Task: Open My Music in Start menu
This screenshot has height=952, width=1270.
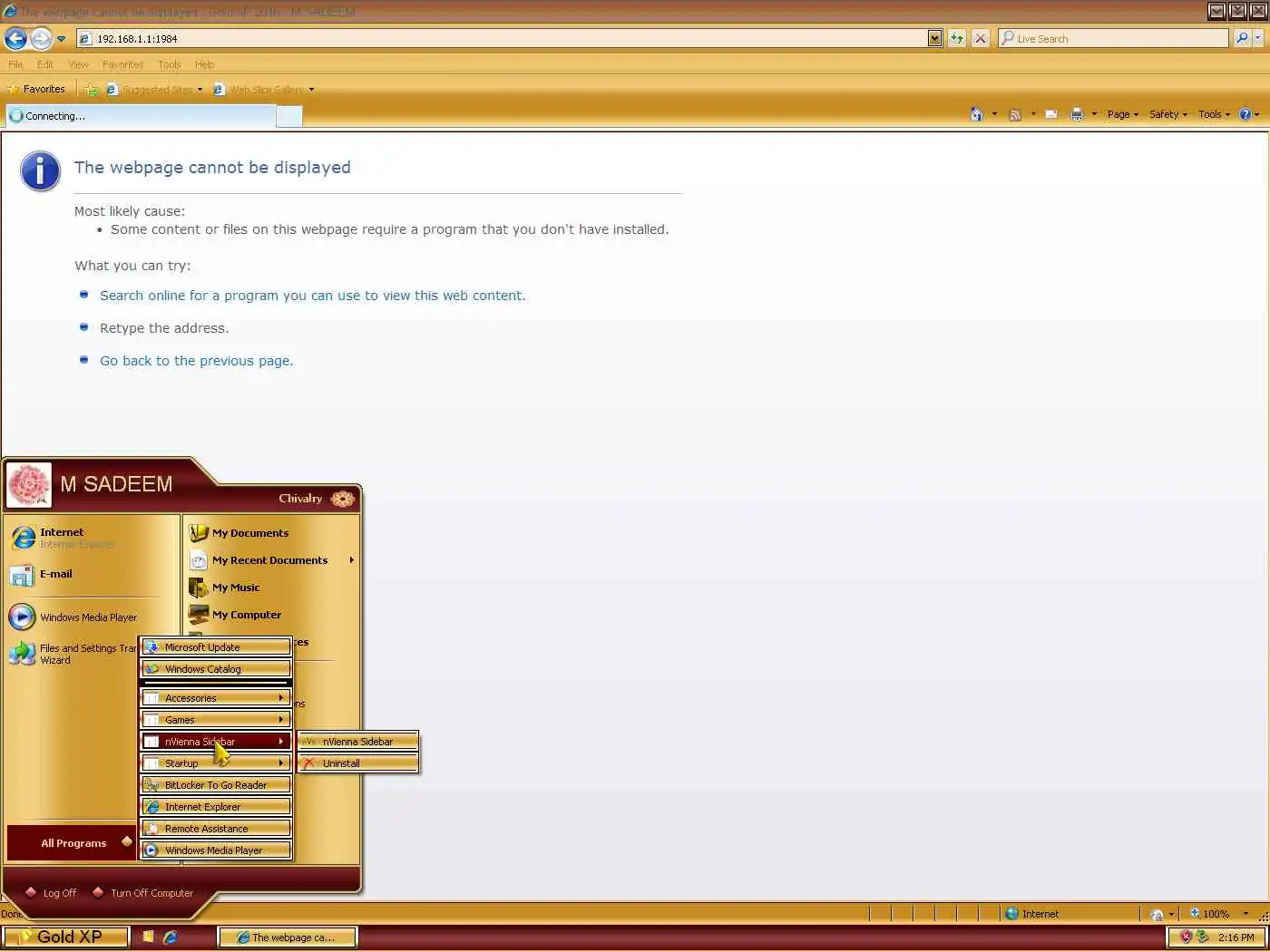Action: click(x=272, y=588)
